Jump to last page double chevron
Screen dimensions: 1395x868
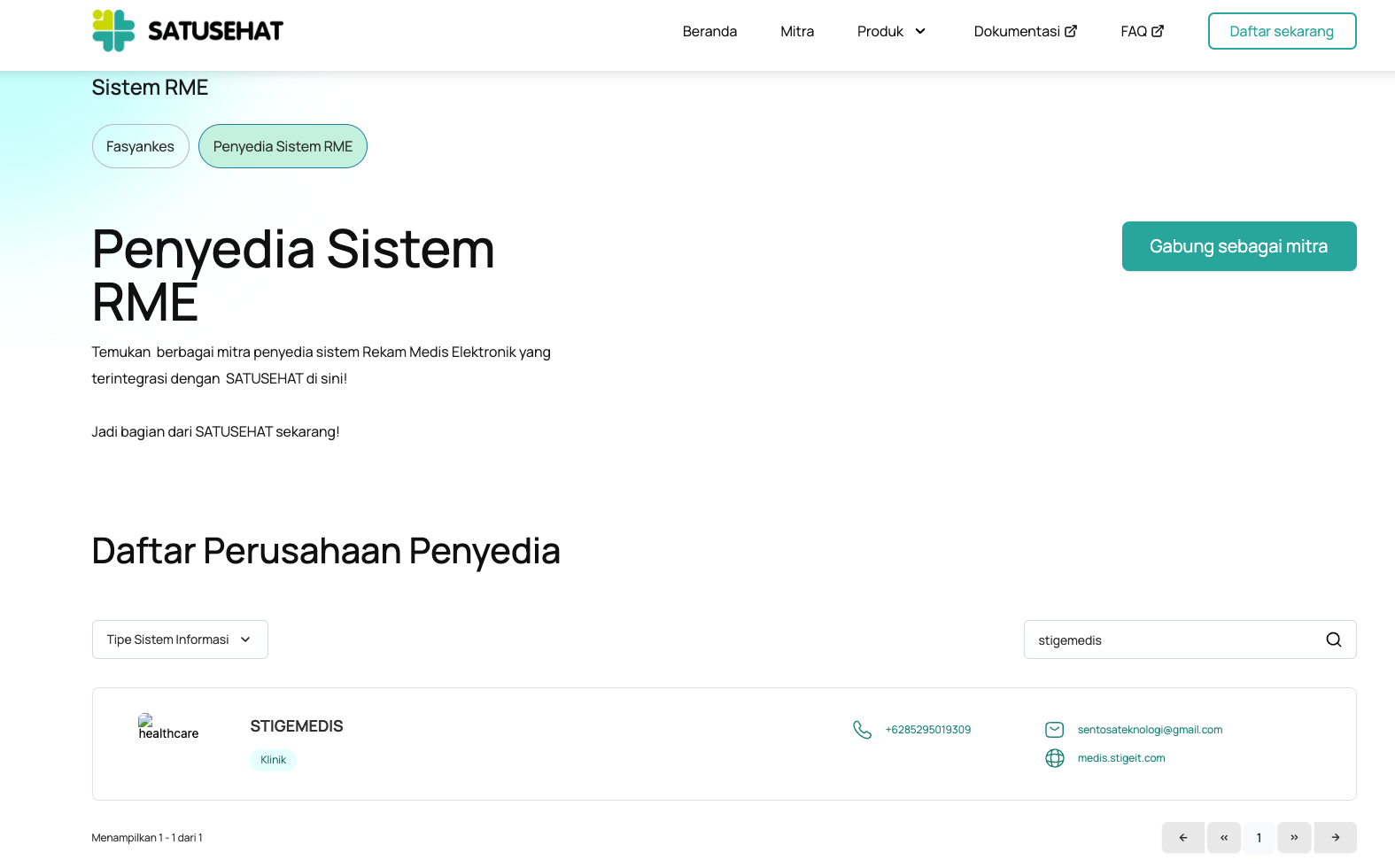[x=1294, y=837]
